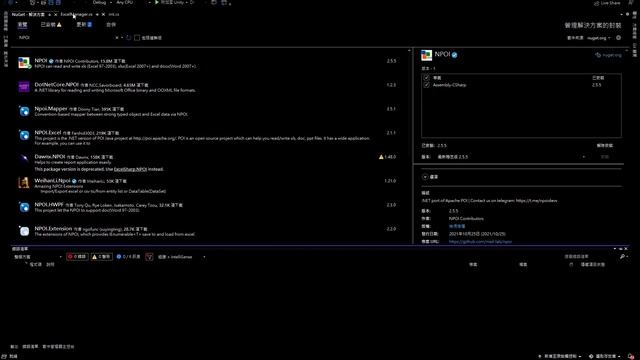The width and height of the screenshot is (640, 360).
Task: Select the DotNetCore.NPOI package icon
Action: [x=24, y=87]
